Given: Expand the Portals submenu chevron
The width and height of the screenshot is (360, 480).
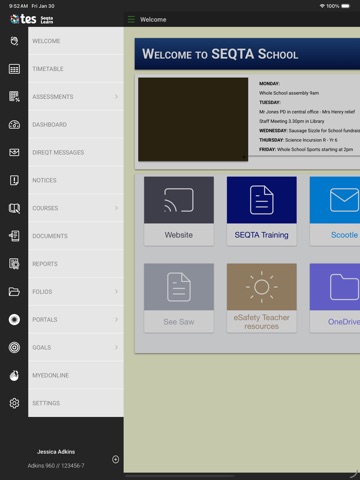Looking at the screenshot, I should click(116, 319).
